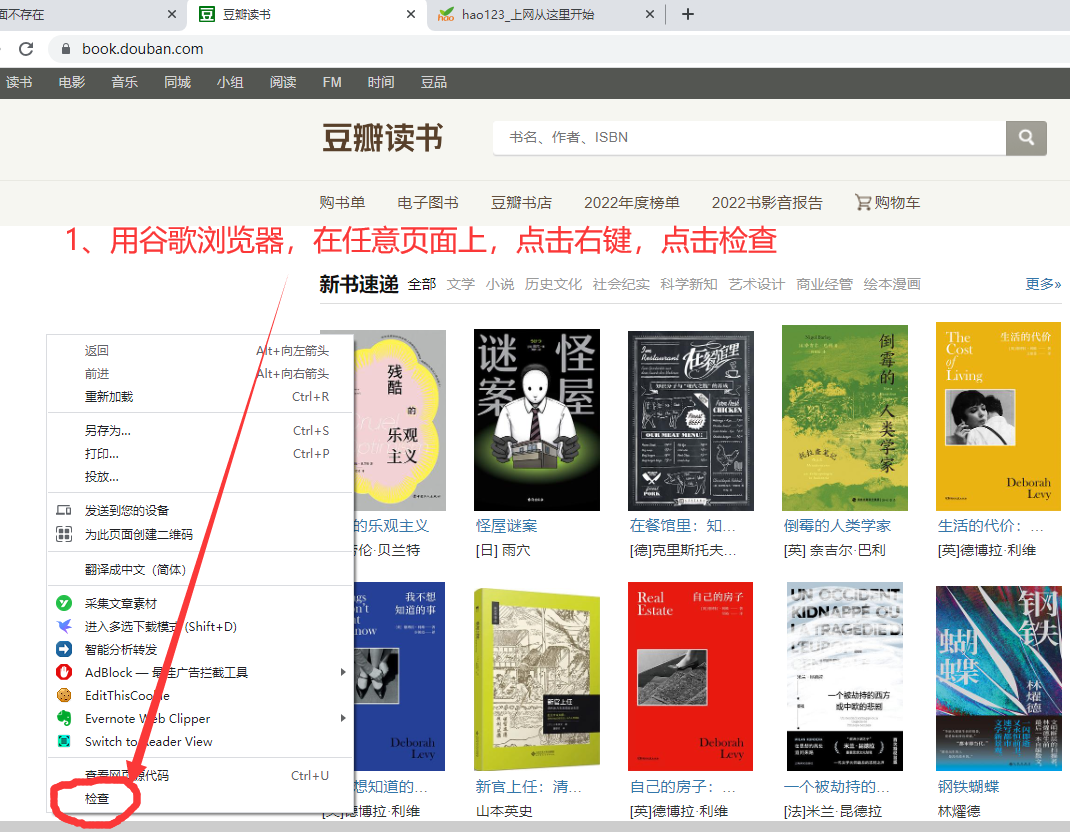Click the lock icon in address bar
The width and height of the screenshot is (1070, 832).
(66, 49)
